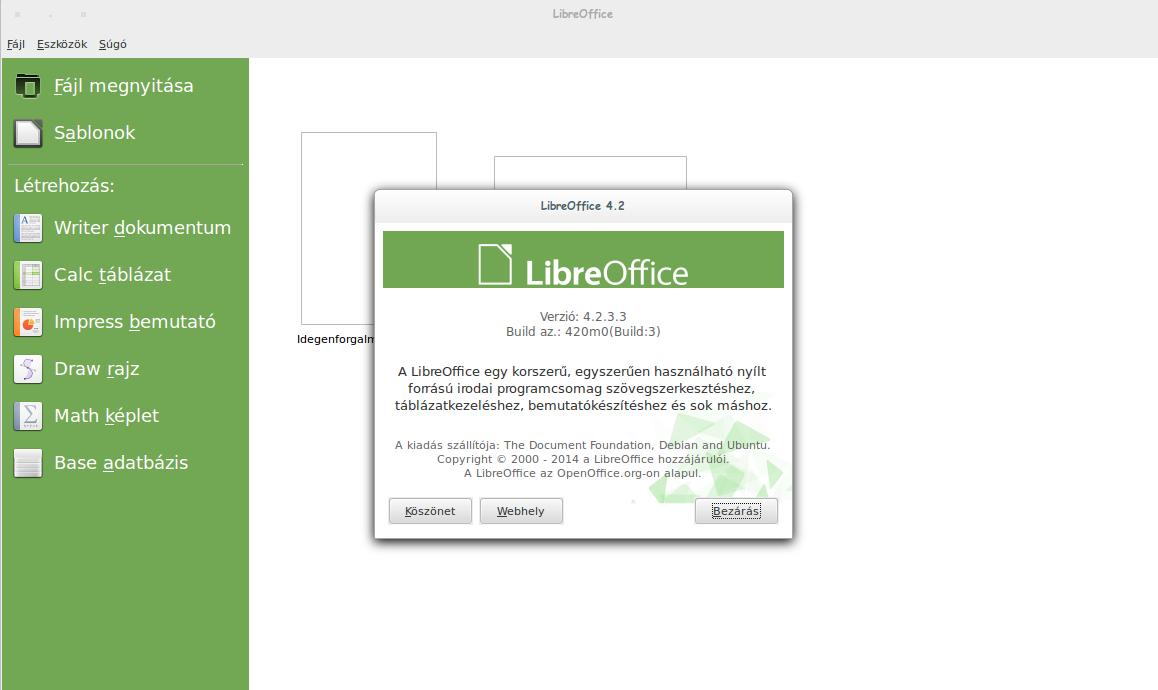Screen dimensions: 1158x690
Task: Click the 'Build az.: 420m0(Build:3)' text
Action: coord(583,332)
